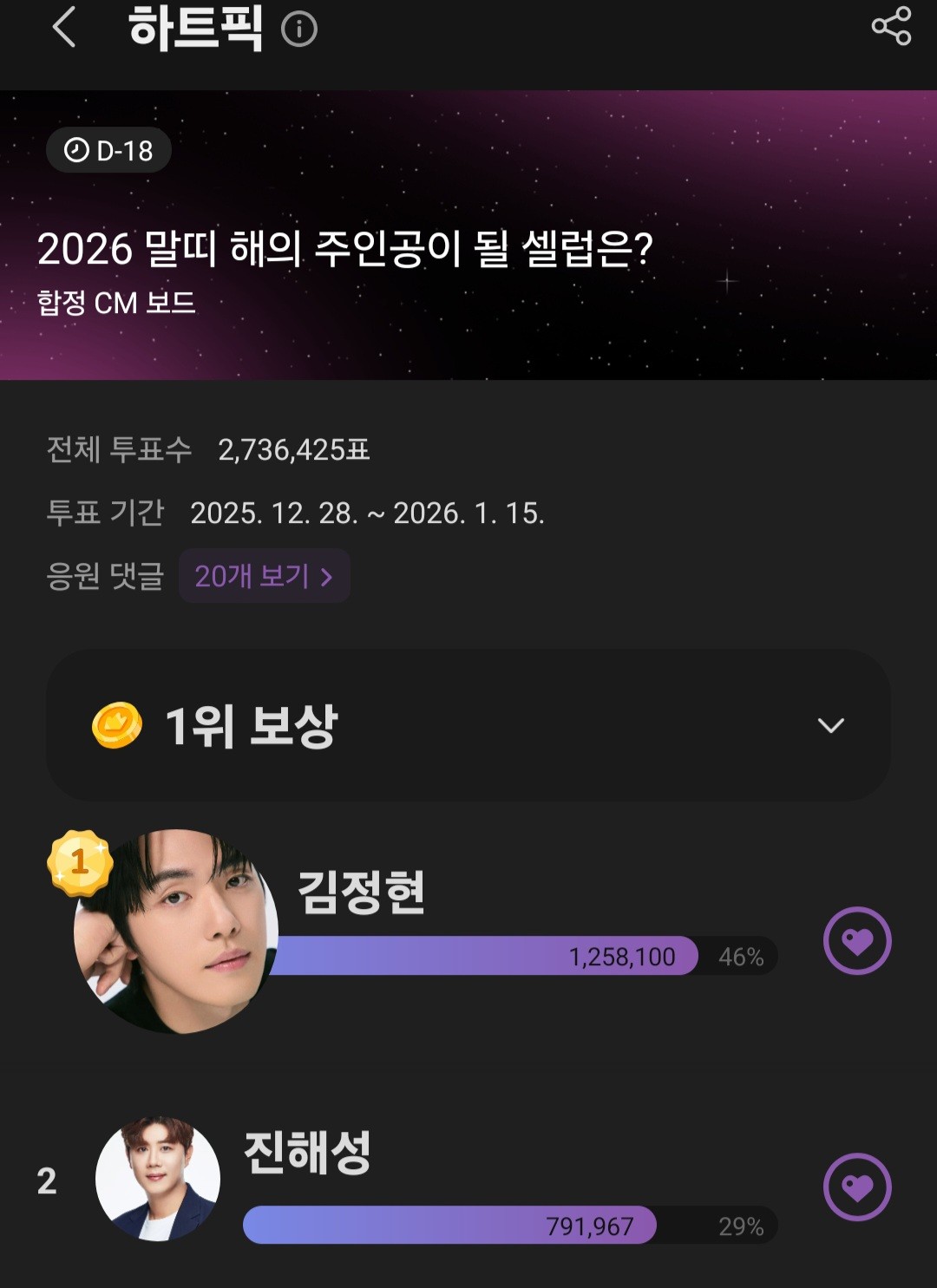This screenshot has width=937, height=1288.
Task: Open the 20개 보기 cheer comments
Action: (x=264, y=576)
